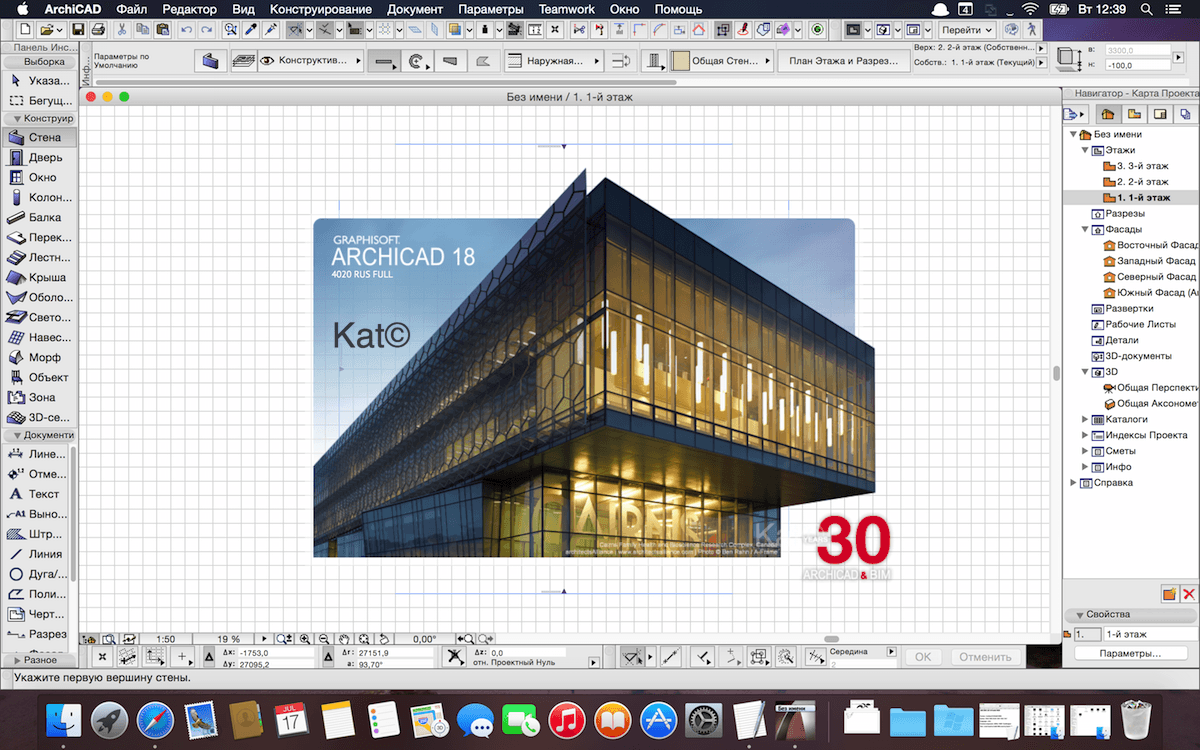
Task: Click the План Этажа и Разрез button
Action: click(842, 61)
